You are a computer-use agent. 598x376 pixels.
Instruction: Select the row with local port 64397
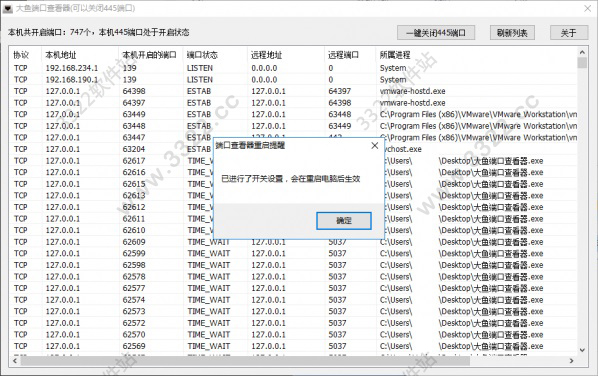[x=293, y=103]
